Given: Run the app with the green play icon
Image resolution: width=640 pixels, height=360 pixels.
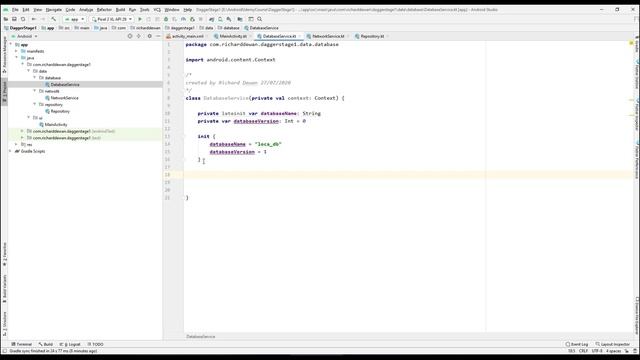Looking at the screenshot, I should tap(140, 19).
